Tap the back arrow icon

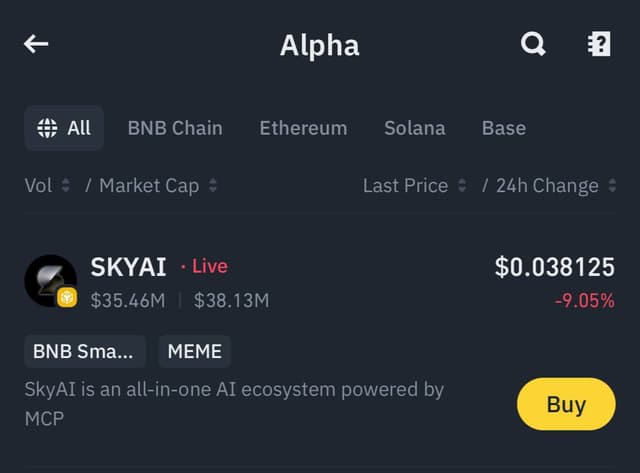(36, 44)
